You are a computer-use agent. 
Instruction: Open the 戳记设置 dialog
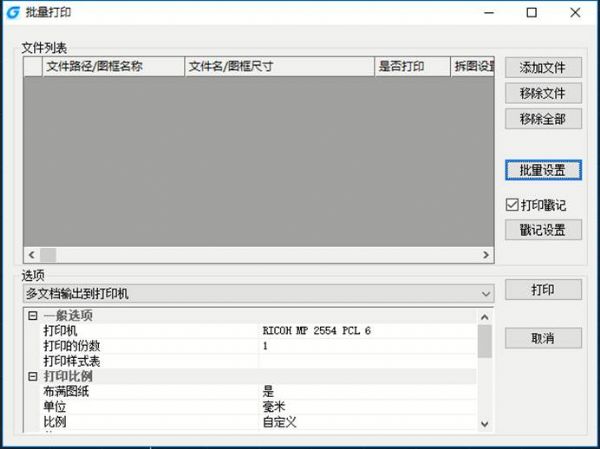pyautogui.click(x=543, y=230)
